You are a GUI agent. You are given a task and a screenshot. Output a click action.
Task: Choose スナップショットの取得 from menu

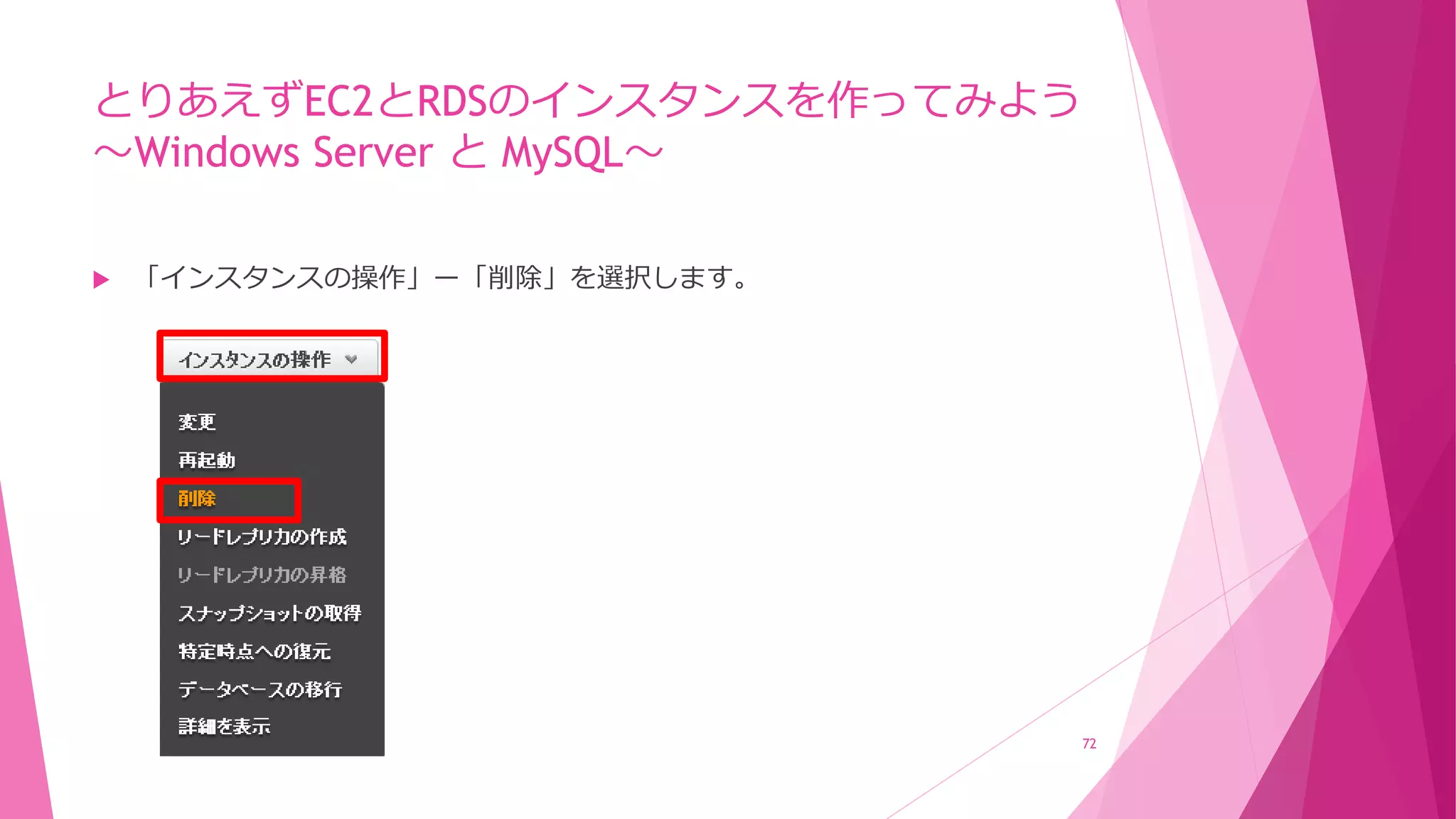coord(269,613)
